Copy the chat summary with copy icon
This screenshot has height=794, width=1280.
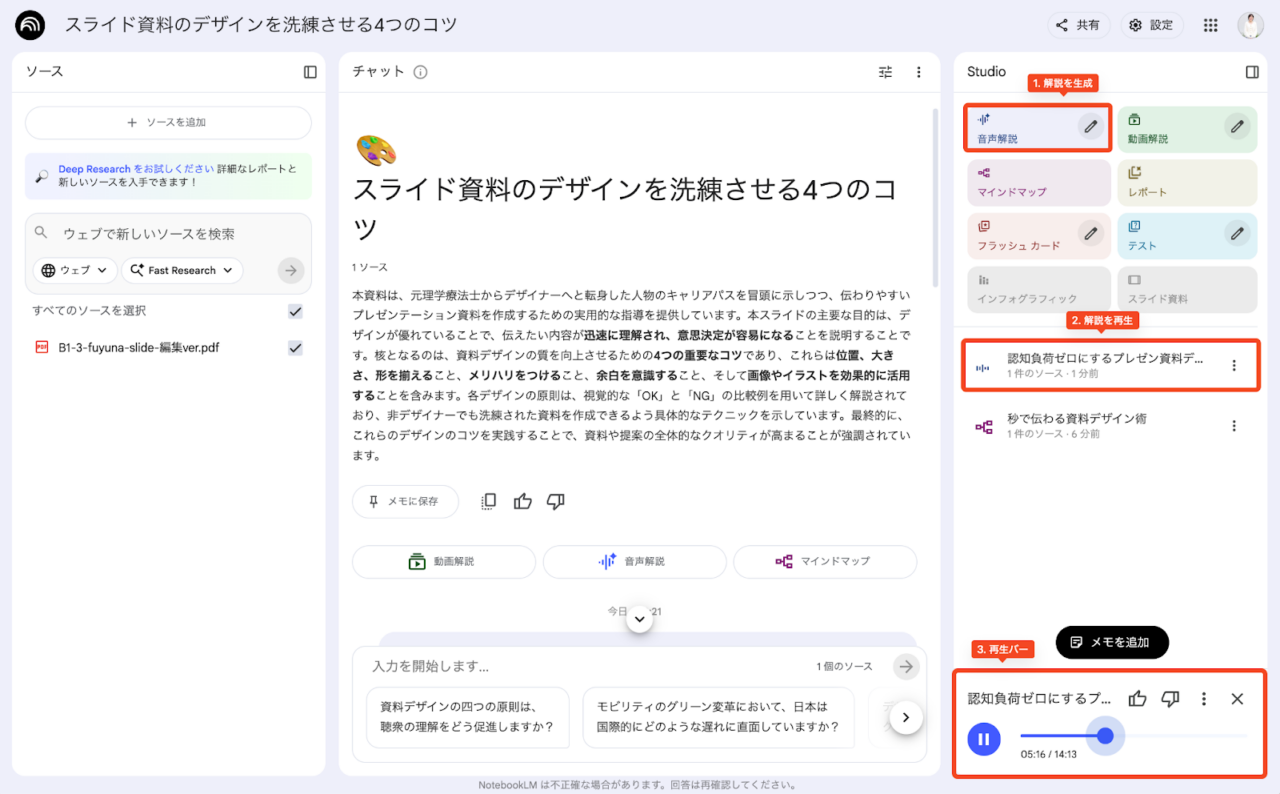point(488,501)
